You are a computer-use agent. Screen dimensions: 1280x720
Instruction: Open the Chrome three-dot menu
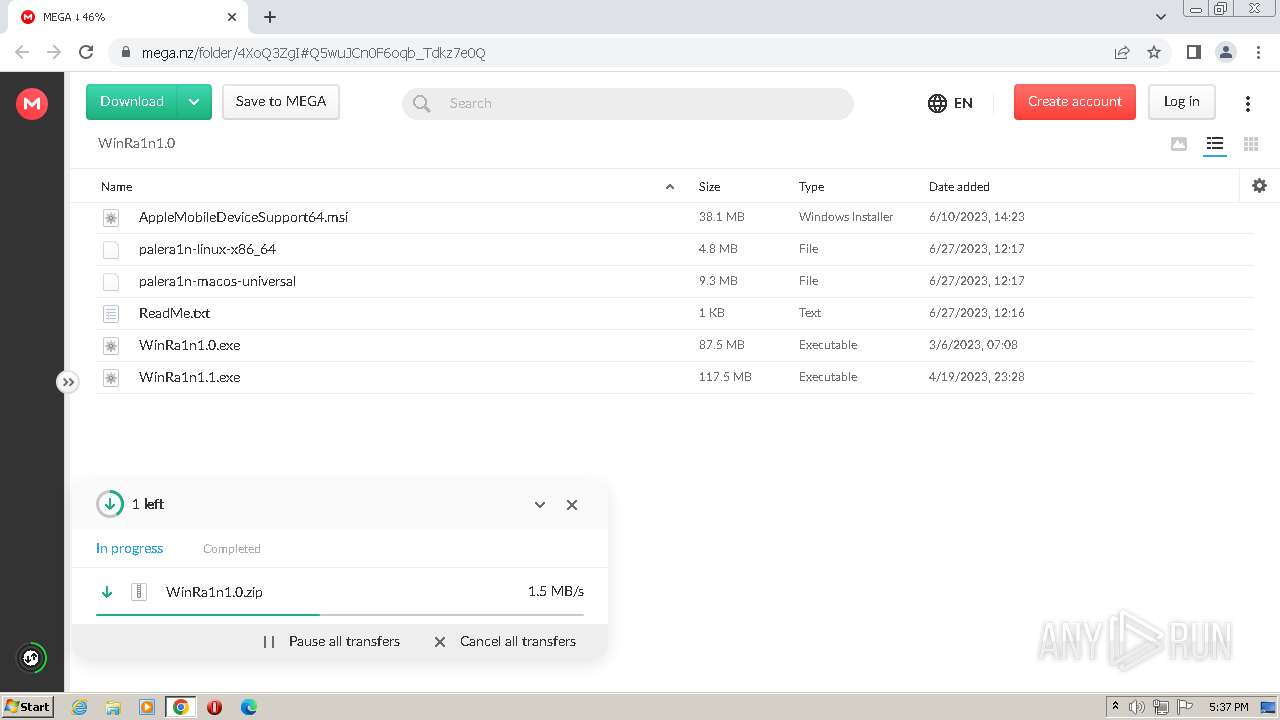(x=1257, y=52)
